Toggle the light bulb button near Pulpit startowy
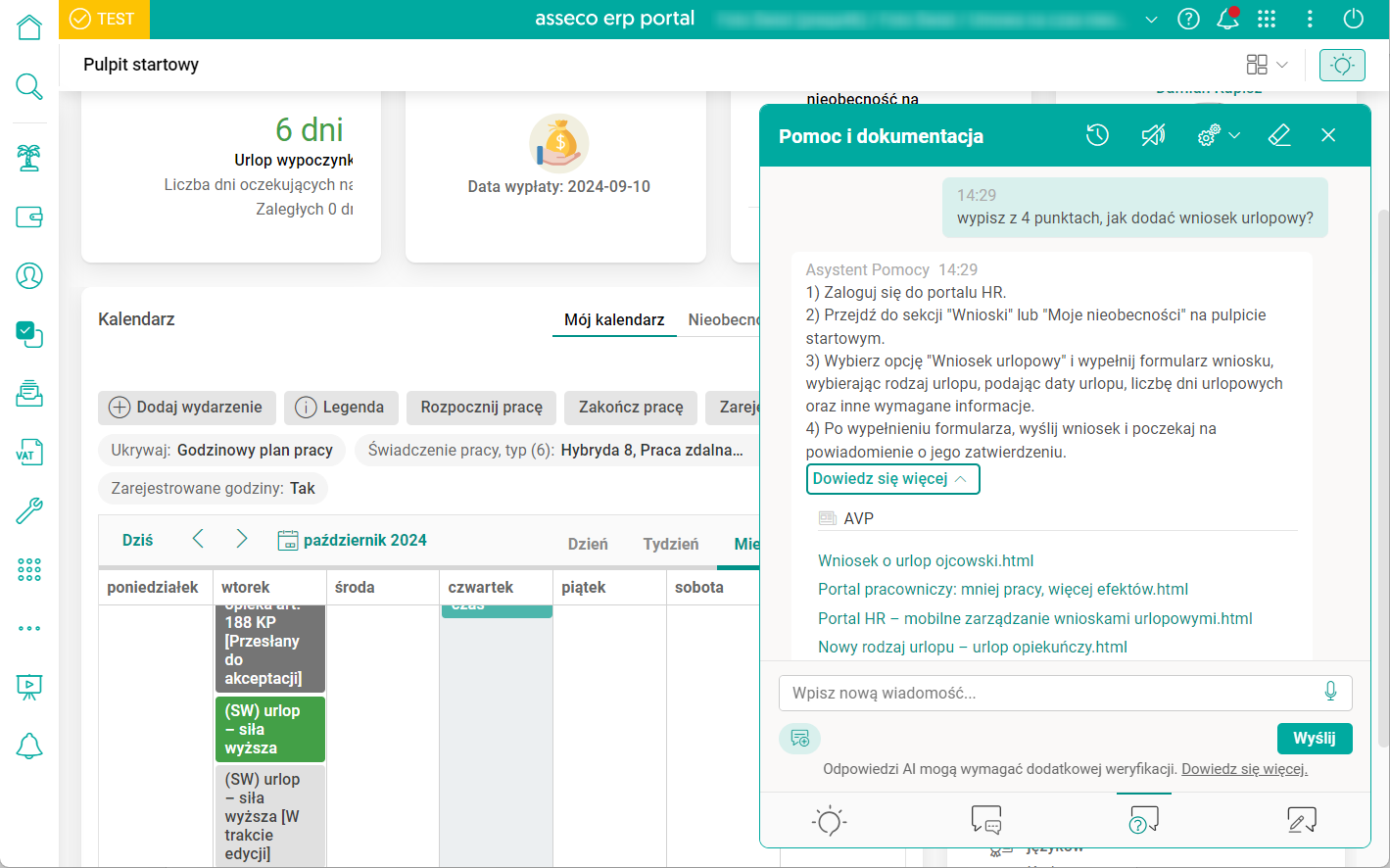The image size is (1390, 868). tap(1342, 65)
